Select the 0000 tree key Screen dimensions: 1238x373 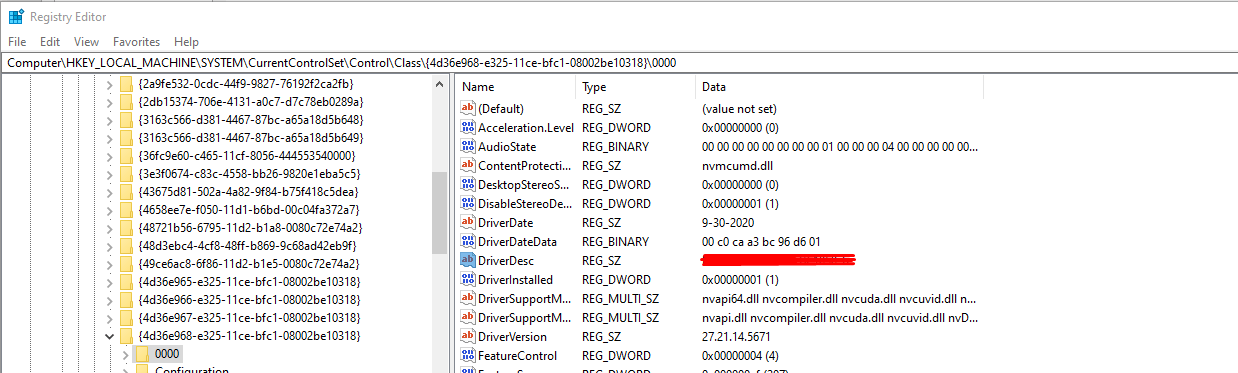tap(168, 353)
